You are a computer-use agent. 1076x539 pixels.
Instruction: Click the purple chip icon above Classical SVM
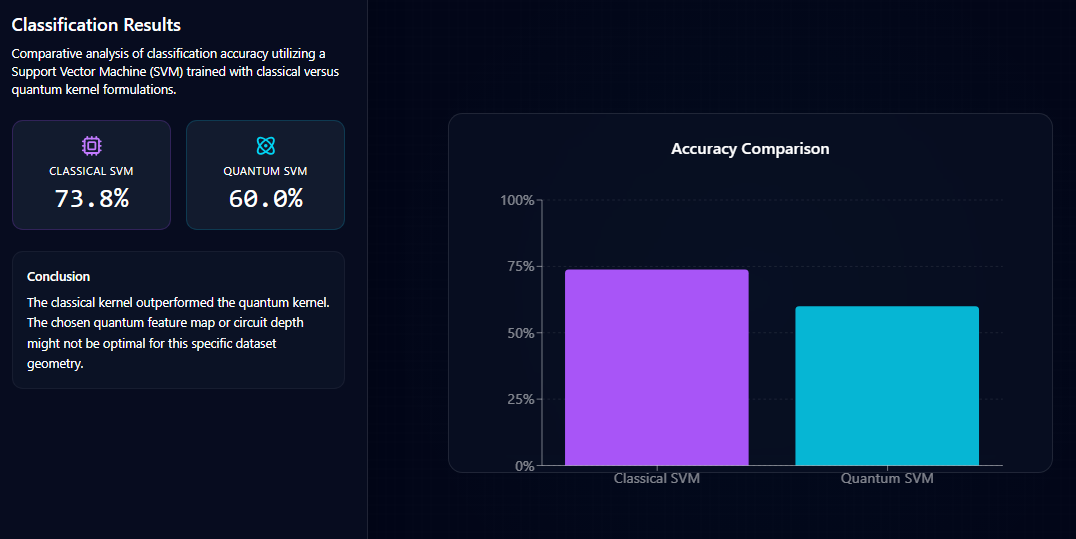tap(91, 146)
